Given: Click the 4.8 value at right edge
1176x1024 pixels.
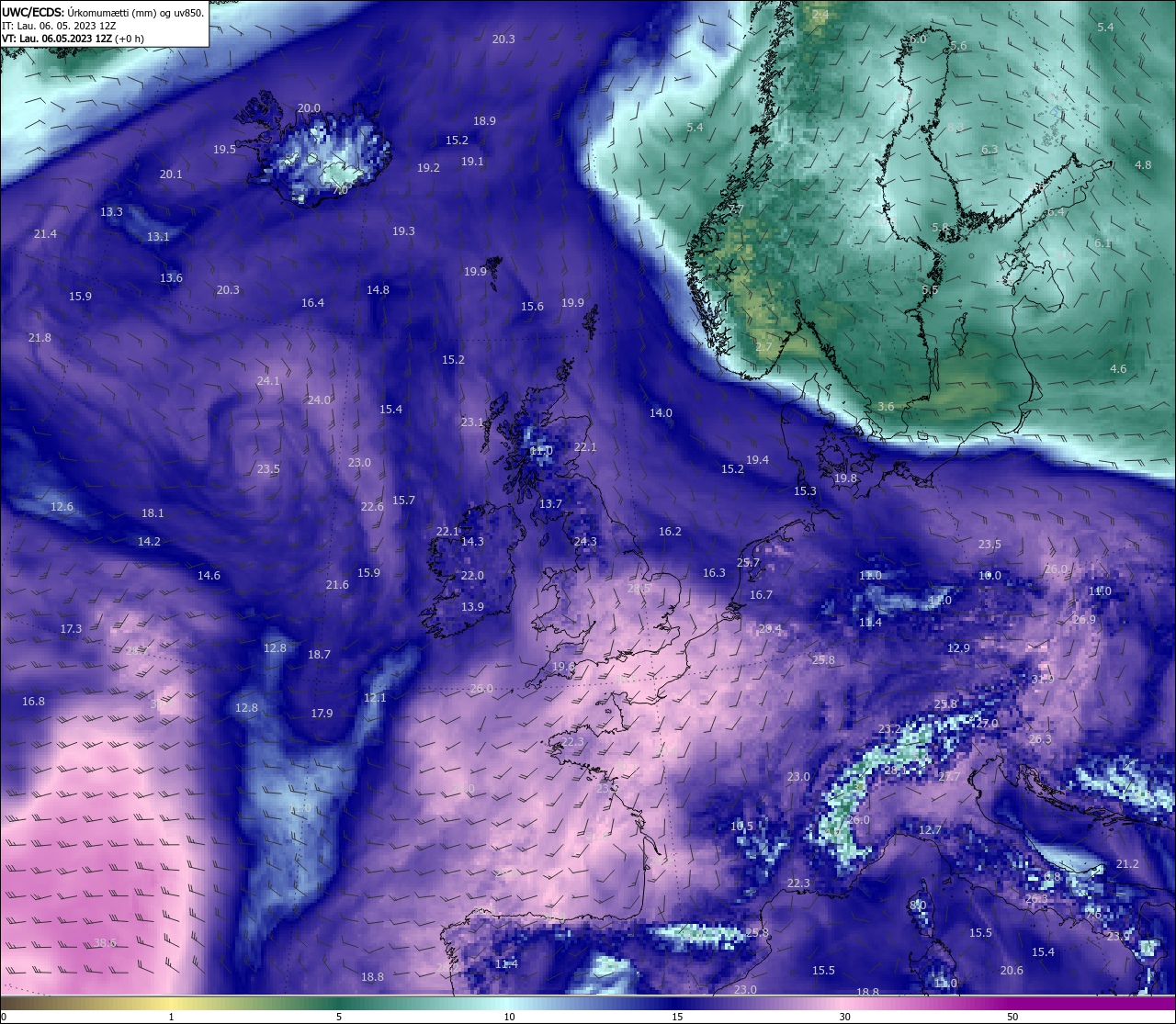Looking at the screenshot, I should (x=1143, y=164).
